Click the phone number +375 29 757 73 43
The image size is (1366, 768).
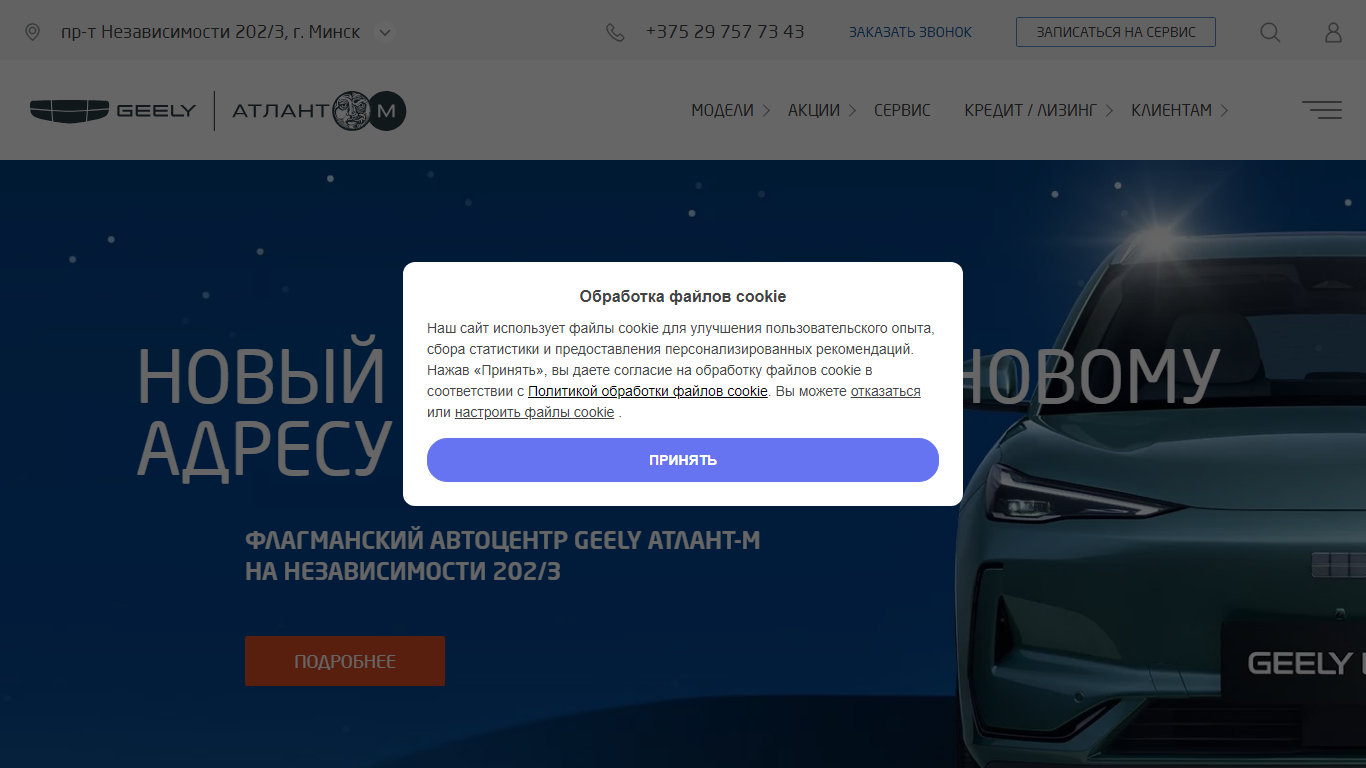click(725, 32)
